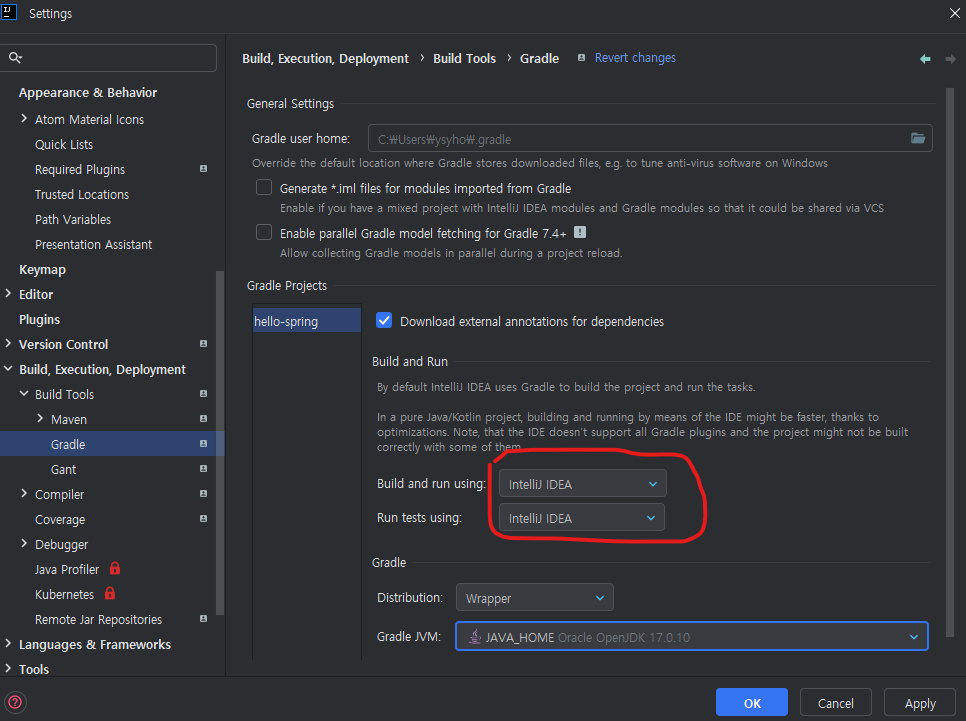Viewport: 966px width, 721px height.
Task: Expand the Tools settings section
Action: pos(8,669)
